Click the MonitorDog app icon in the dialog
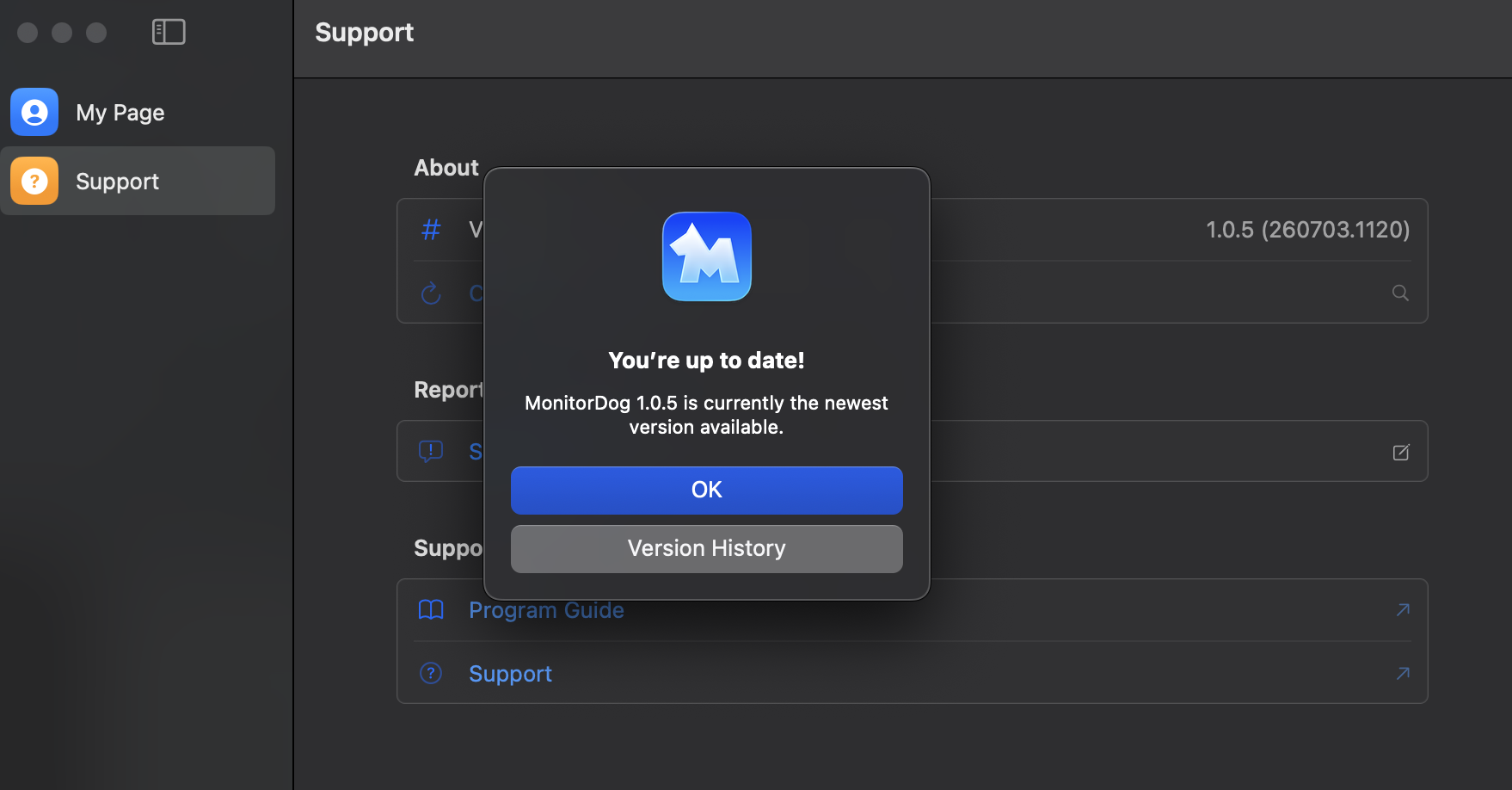1512x790 pixels. coord(706,256)
